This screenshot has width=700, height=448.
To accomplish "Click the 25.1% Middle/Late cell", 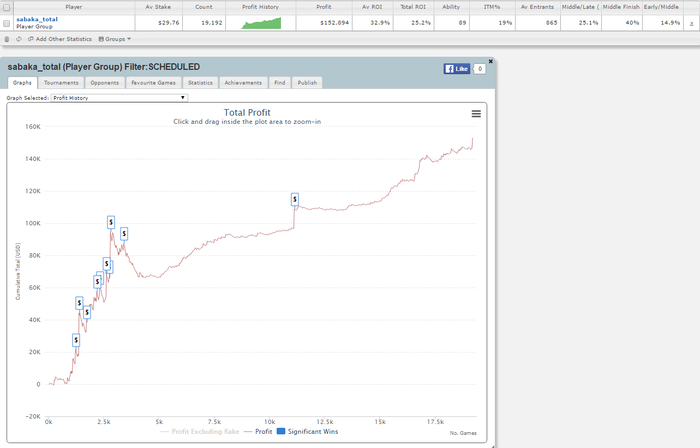I will pos(580,23).
